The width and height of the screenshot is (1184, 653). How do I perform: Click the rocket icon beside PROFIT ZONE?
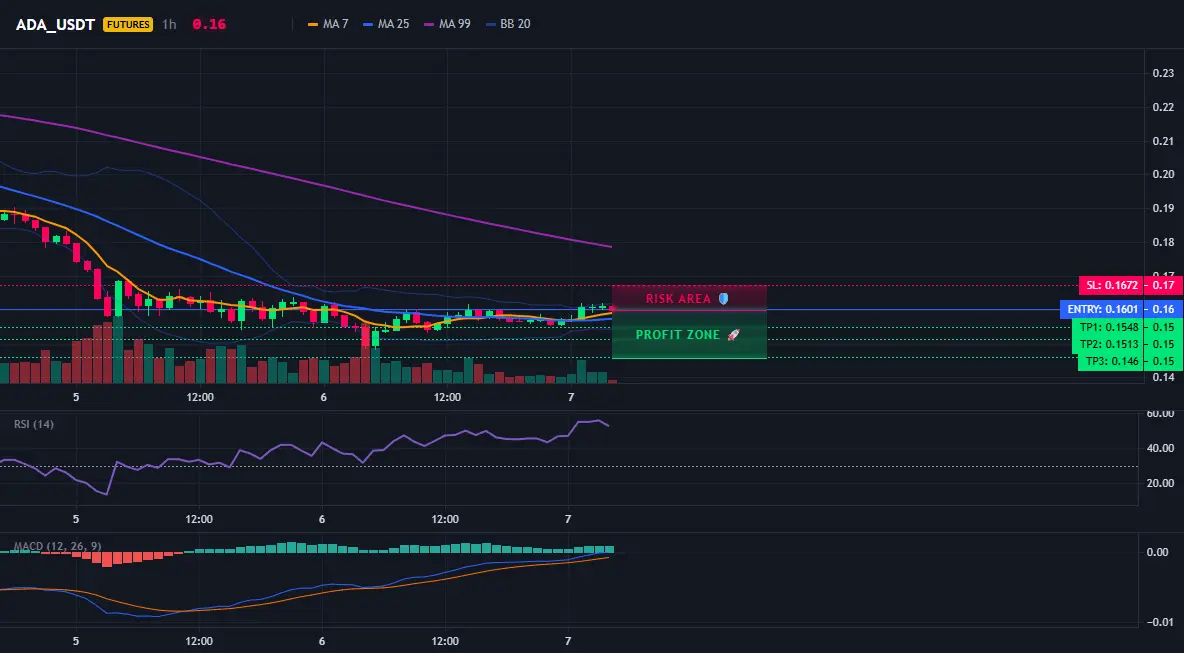[x=733, y=334]
